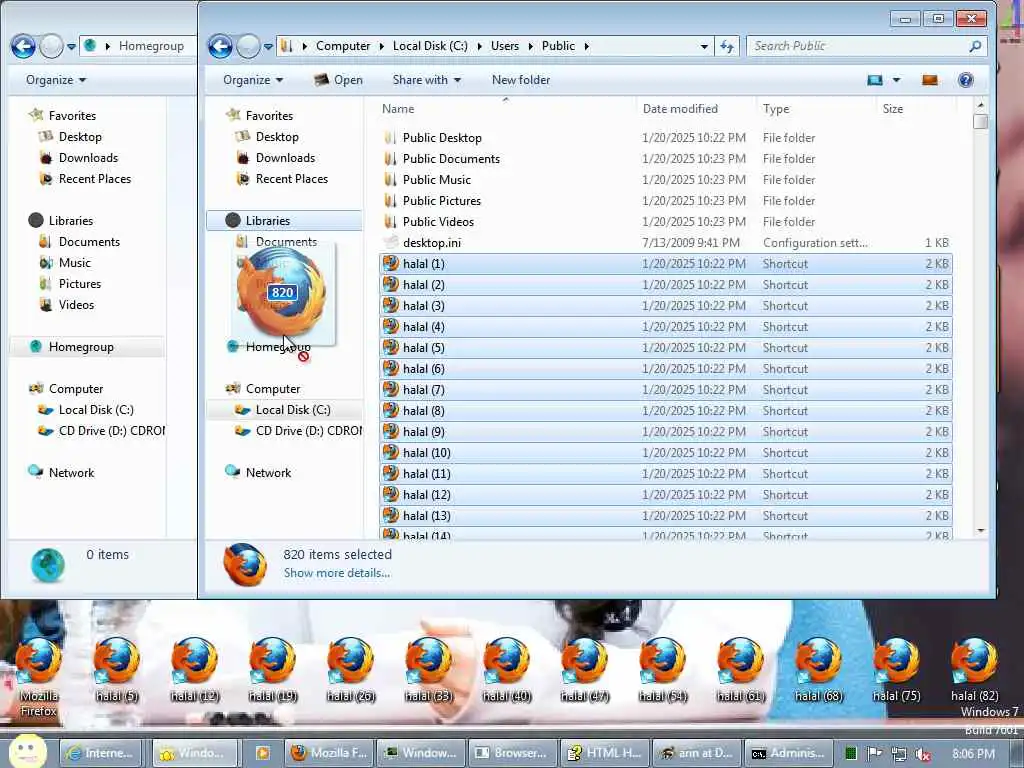Open the HTML H... taskbar button
The width and height of the screenshot is (1024, 768).
(605, 753)
